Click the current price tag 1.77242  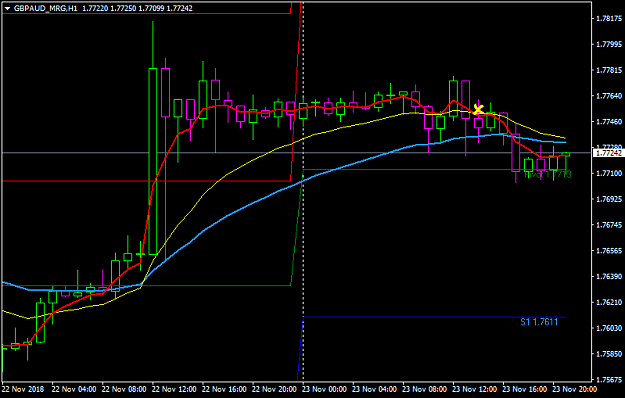608,153
